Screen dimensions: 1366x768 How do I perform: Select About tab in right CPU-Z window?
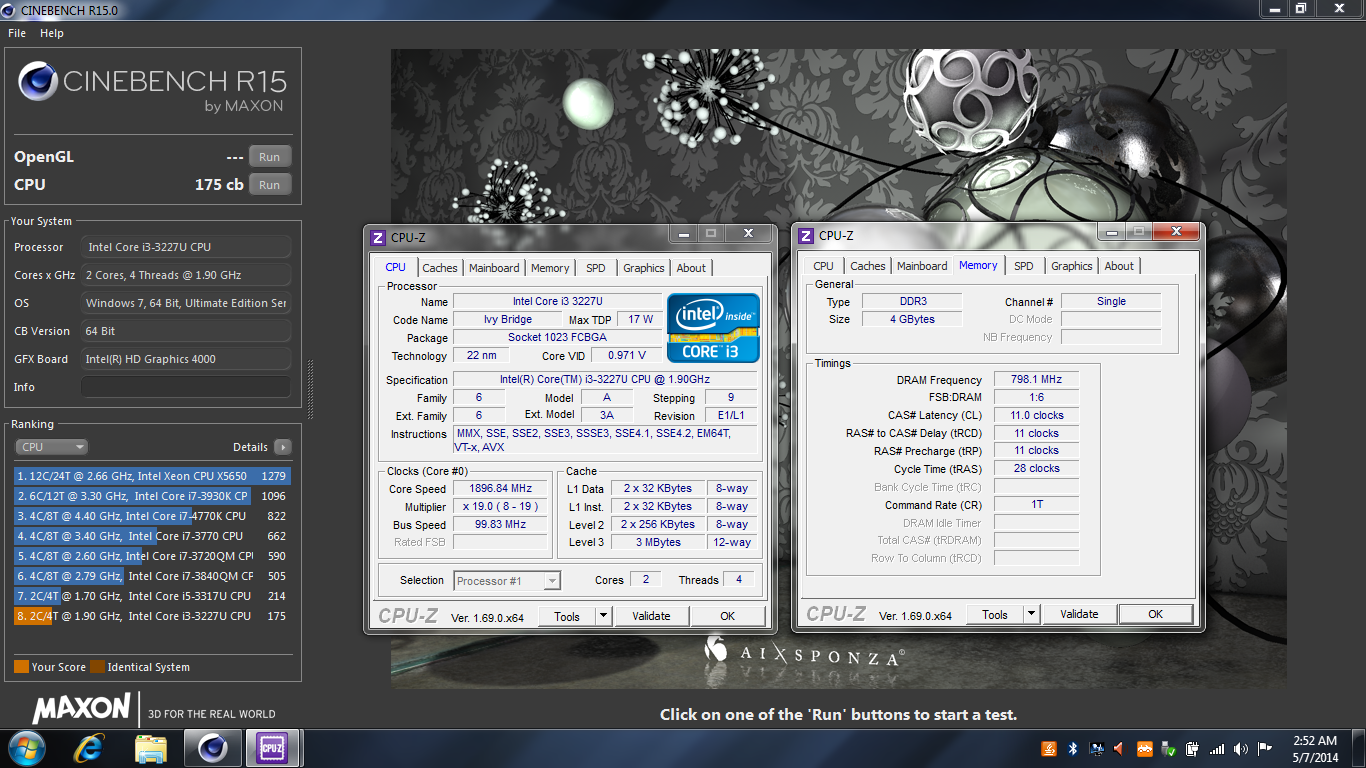1119,266
